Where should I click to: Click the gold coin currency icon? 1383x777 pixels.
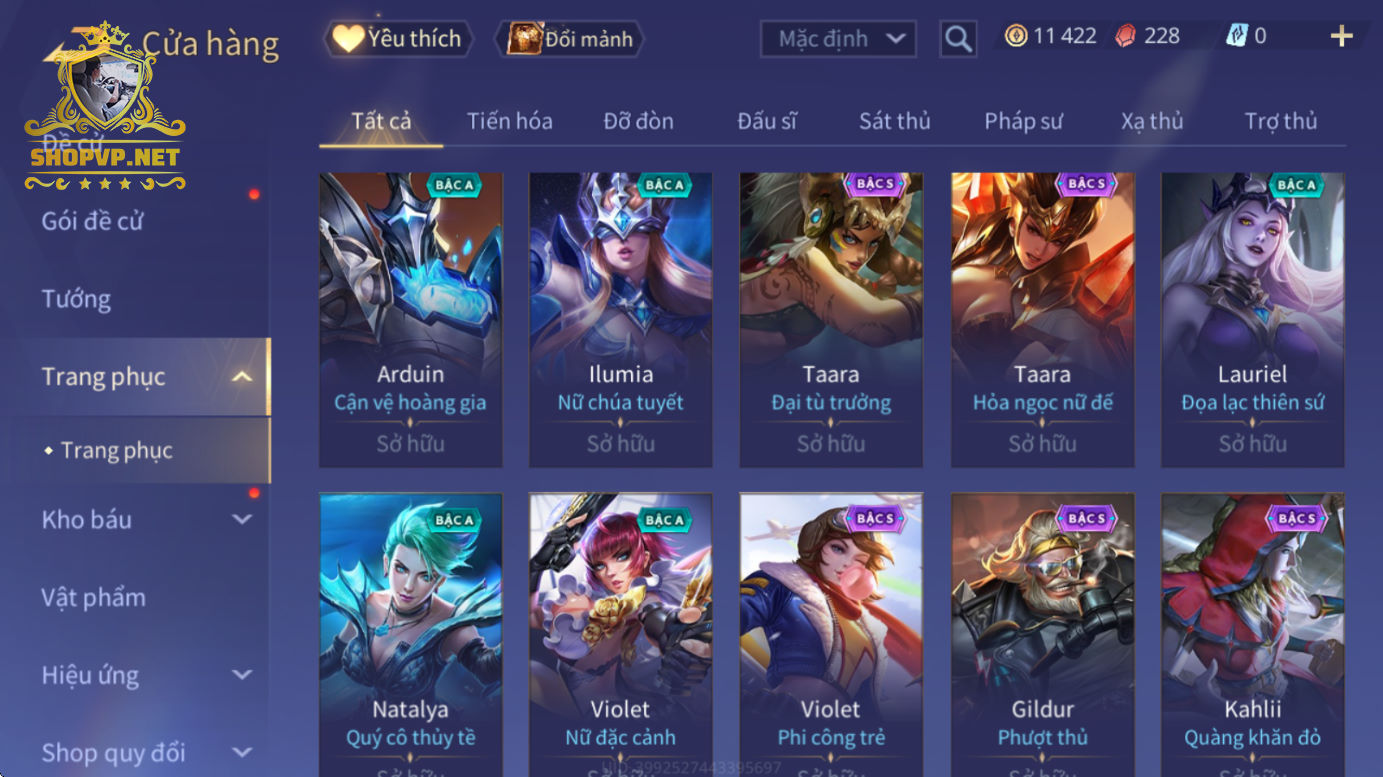(1016, 36)
